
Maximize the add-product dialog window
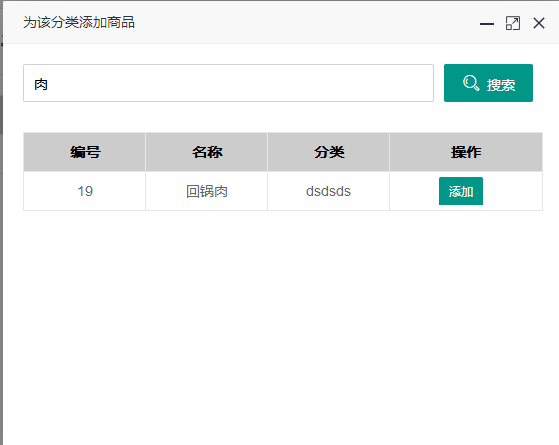(513, 24)
